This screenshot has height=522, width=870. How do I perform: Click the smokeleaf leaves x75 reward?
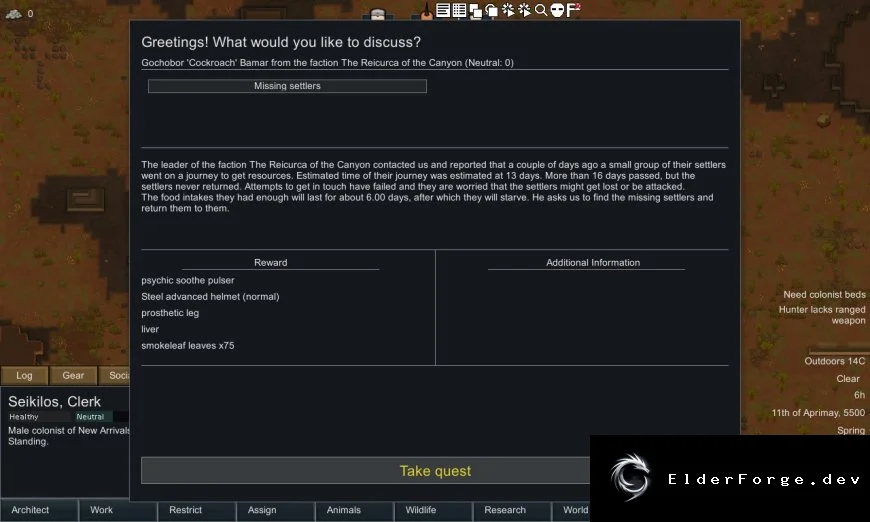pyautogui.click(x=188, y=346)
